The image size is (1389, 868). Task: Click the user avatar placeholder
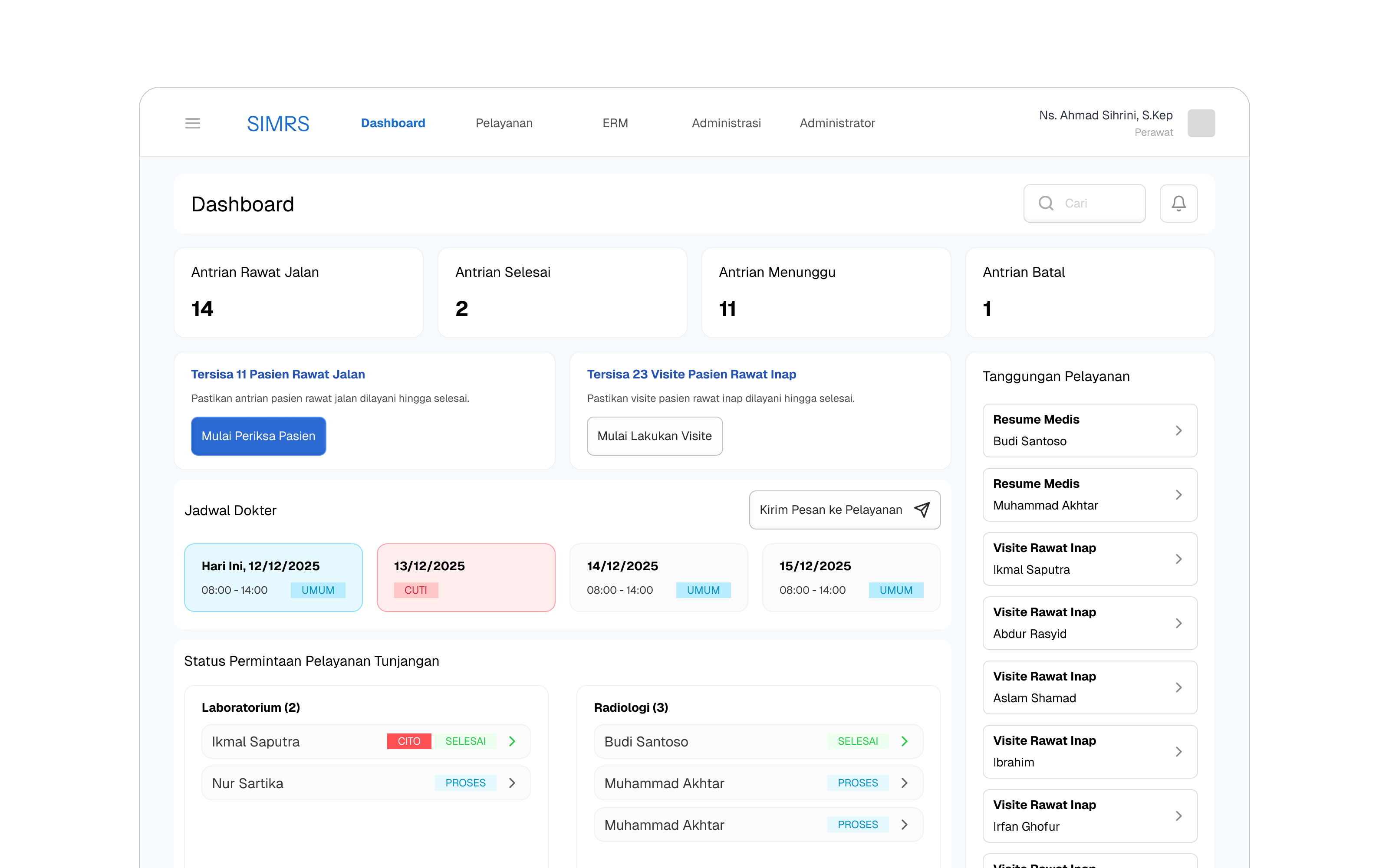(1201, 123)
